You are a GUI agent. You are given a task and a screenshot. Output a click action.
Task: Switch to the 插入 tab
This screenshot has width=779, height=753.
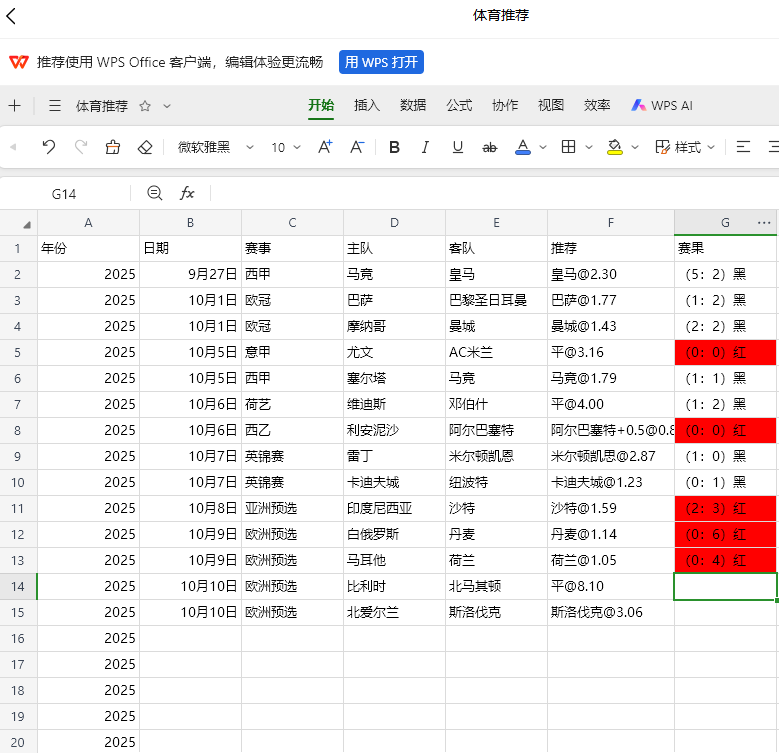[x=367, y=105]
